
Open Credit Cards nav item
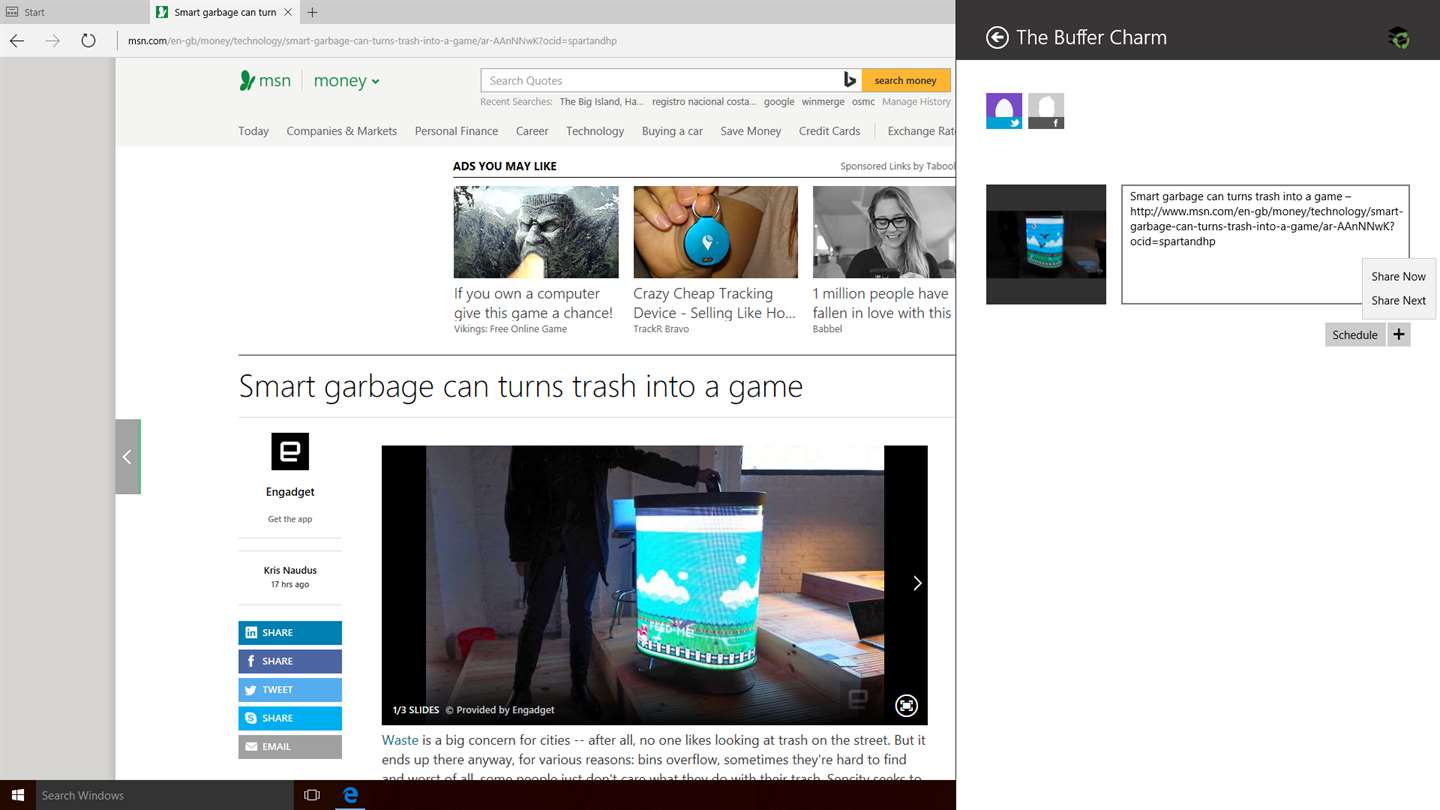pyautogui.click(x=829, y=131)
